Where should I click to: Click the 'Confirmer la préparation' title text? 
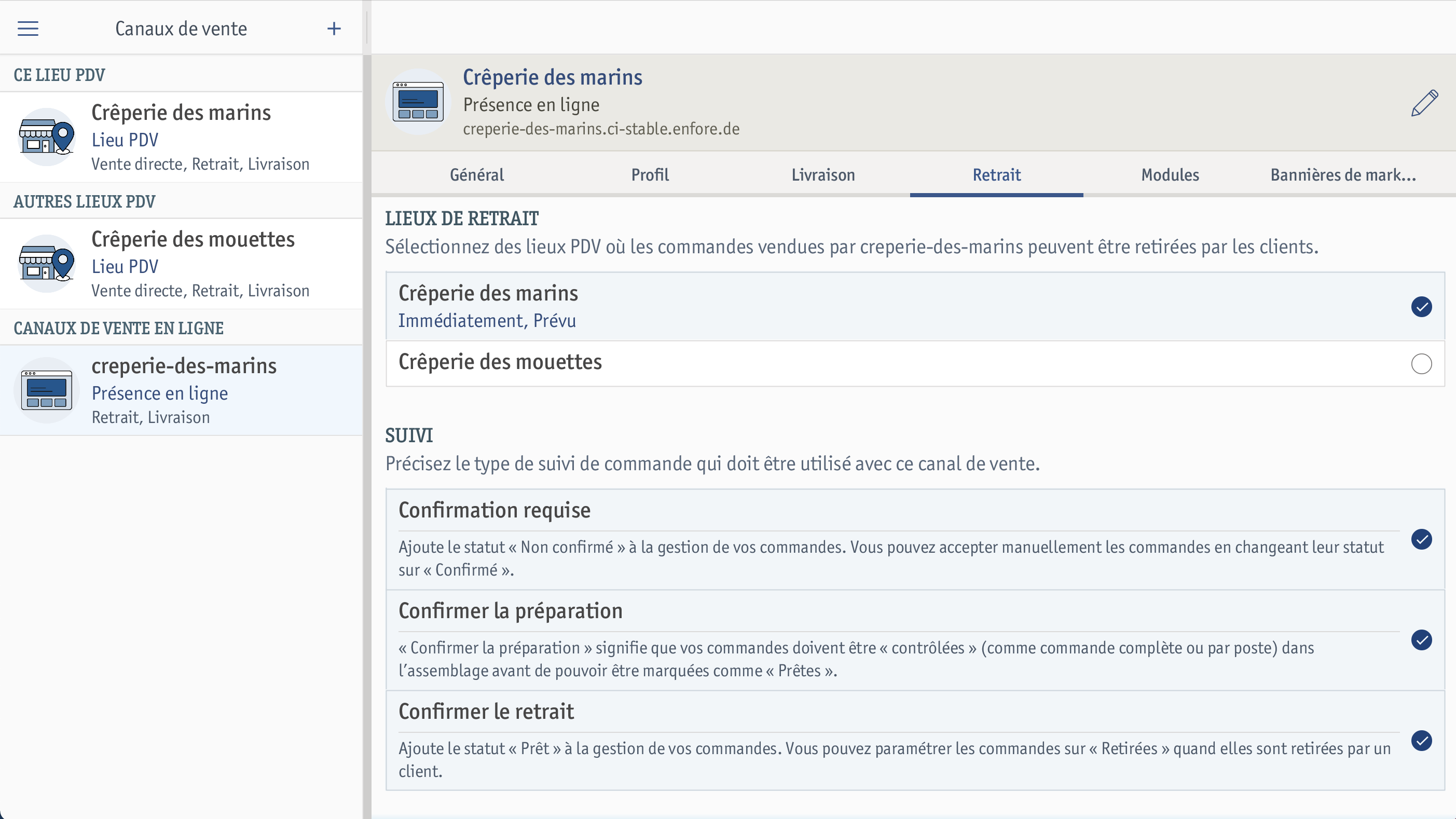[511, 610]
